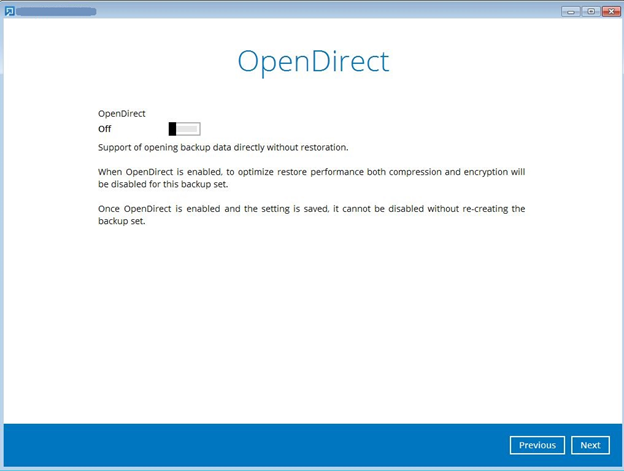Click the Off status label

[105, 129]
